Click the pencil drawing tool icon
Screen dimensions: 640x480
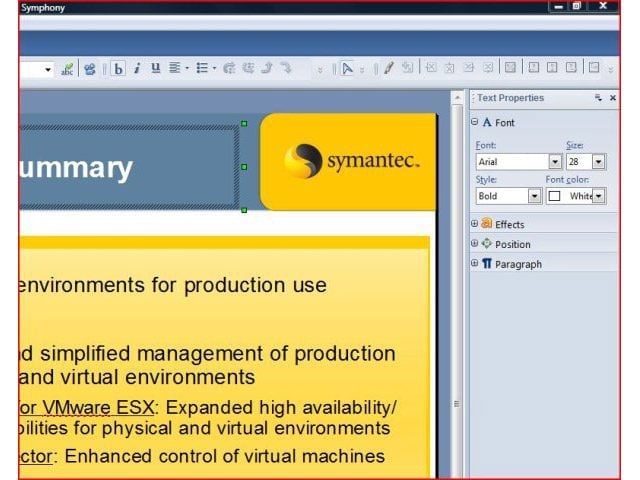pos(389,68)
